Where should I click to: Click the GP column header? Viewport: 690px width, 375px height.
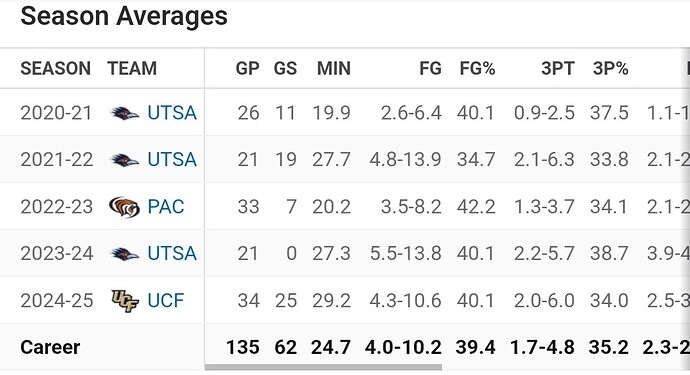click(x=247, y=69)
